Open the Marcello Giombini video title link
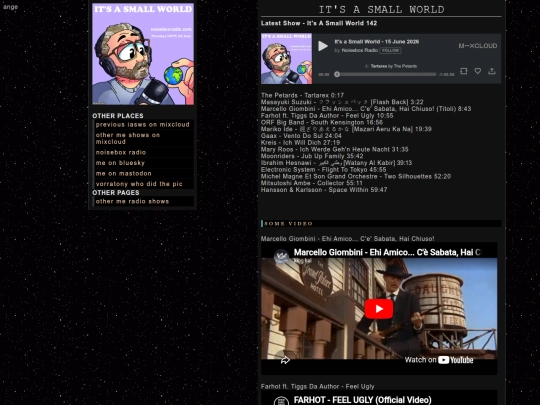Image resolution: width=540 pixels, height=405 pixels. coord(387,252)
